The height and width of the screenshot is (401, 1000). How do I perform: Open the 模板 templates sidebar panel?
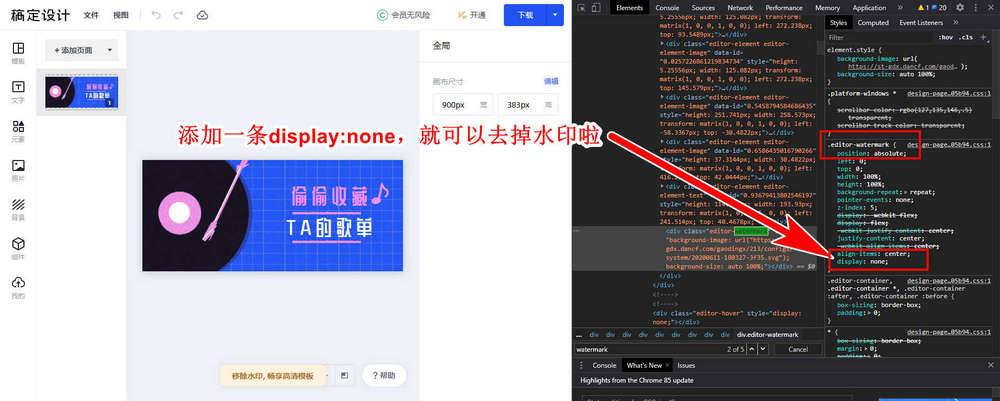[18, 52]
